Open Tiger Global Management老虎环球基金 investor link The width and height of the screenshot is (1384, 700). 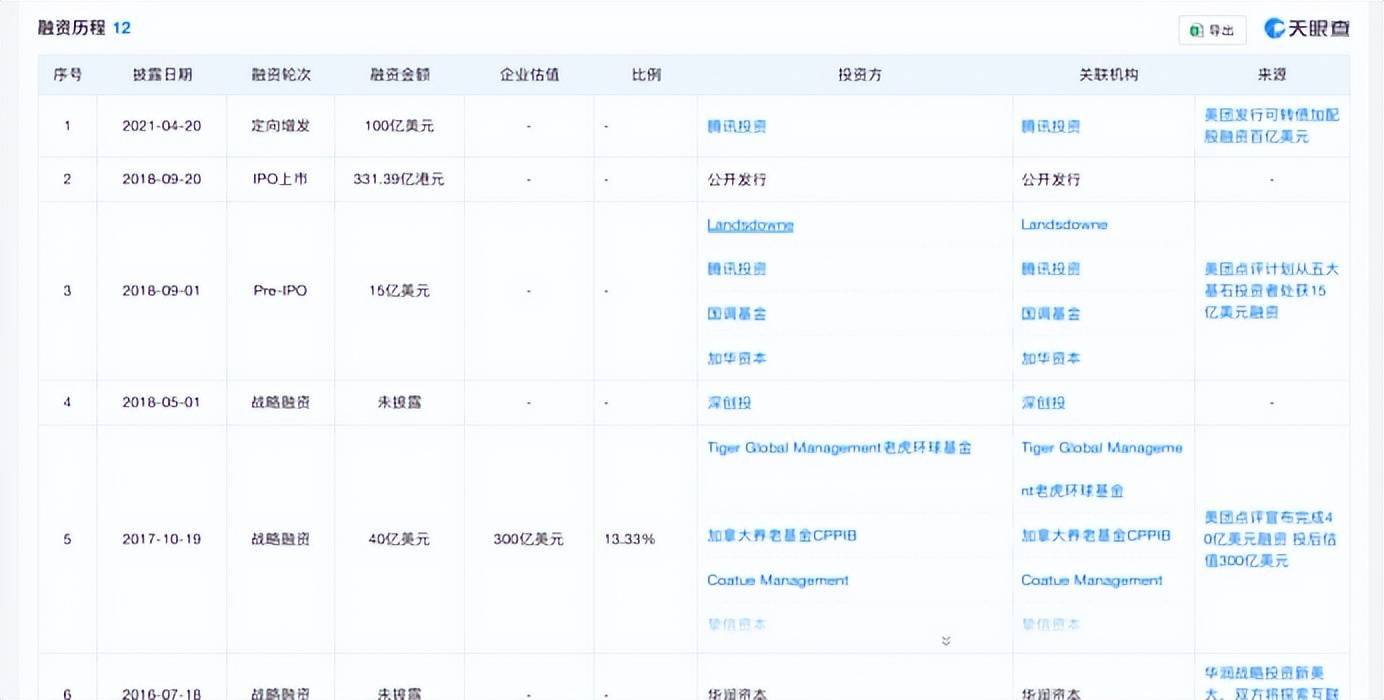pos(839,448)
